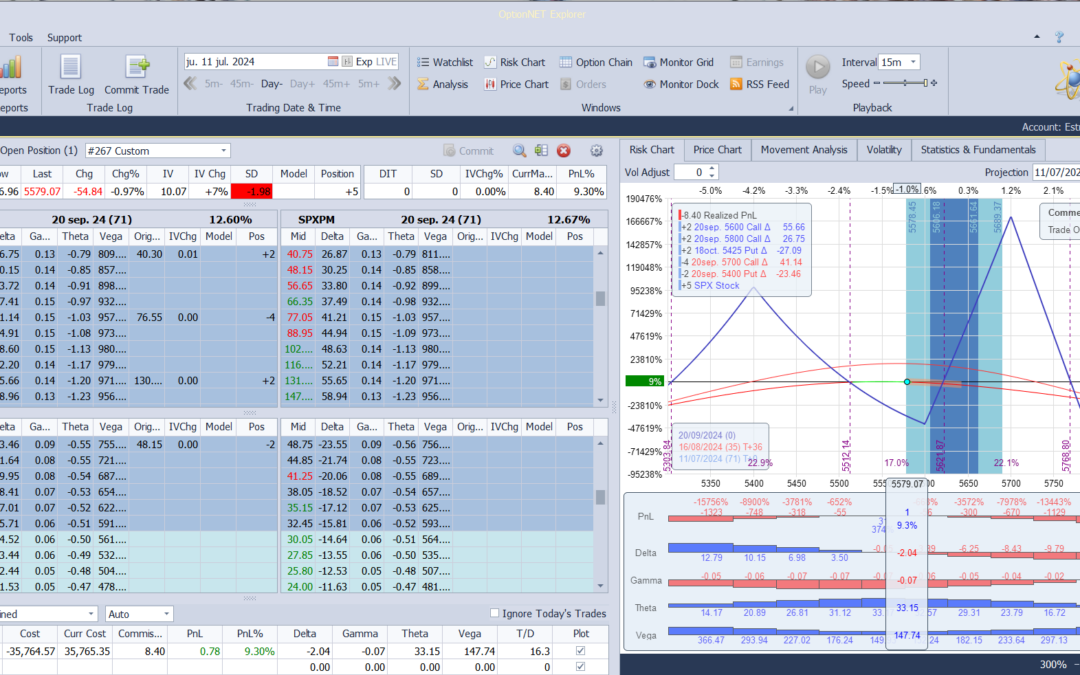Image resolution: width=1080 pixels, height=675 pixels.
Task: Step back one day with Day-
Action: pyautogui.click(x=272, y=84)
